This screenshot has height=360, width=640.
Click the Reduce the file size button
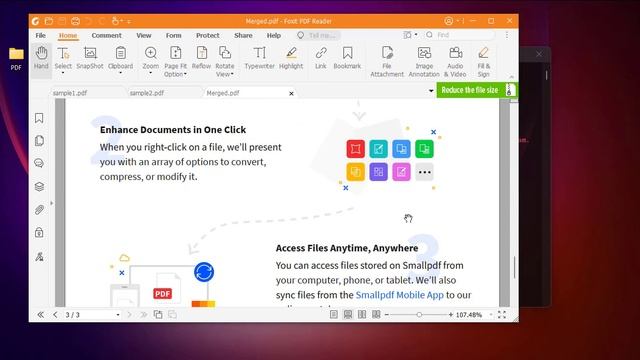tap(477, 90)
